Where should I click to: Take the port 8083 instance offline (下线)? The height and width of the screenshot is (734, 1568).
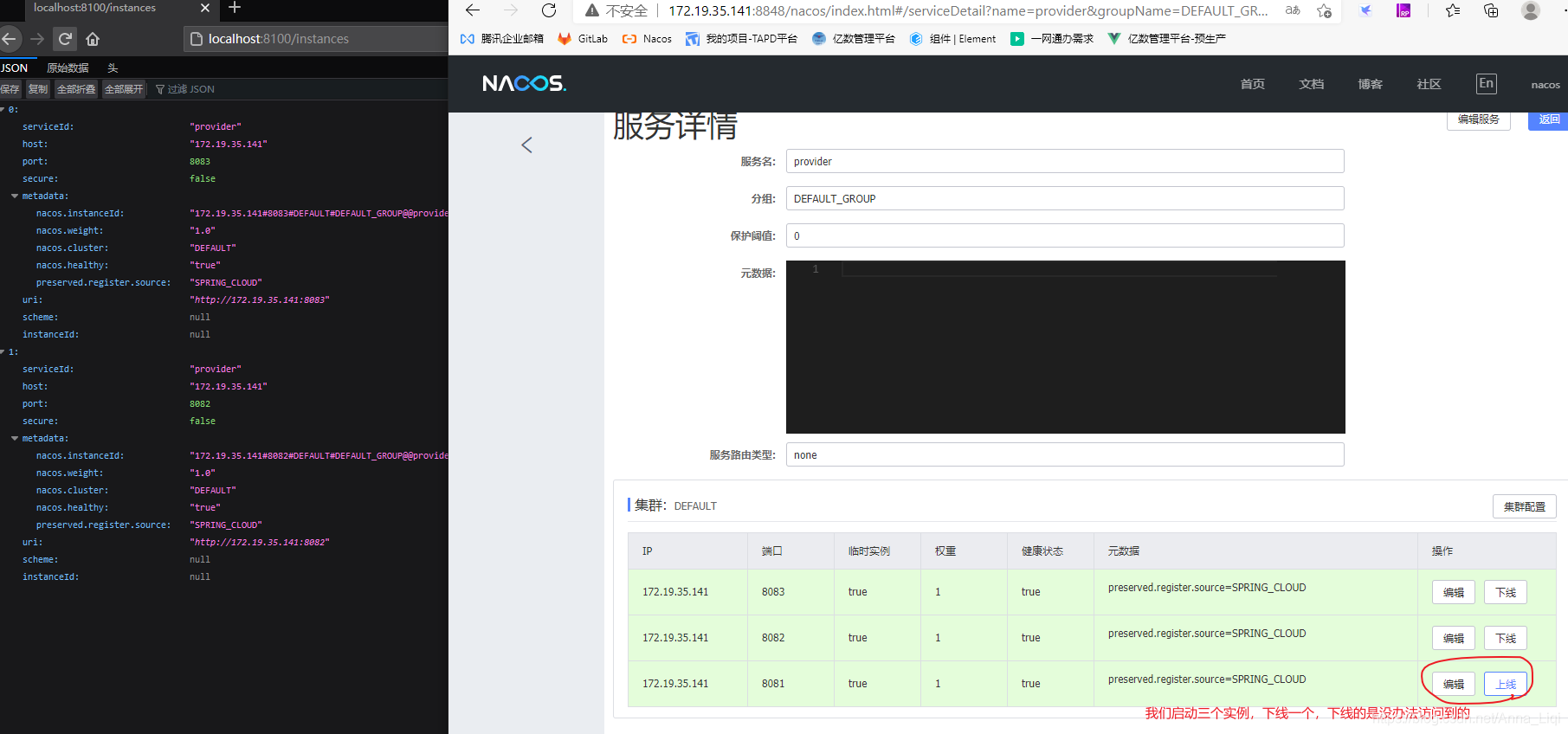[1505, 592]
